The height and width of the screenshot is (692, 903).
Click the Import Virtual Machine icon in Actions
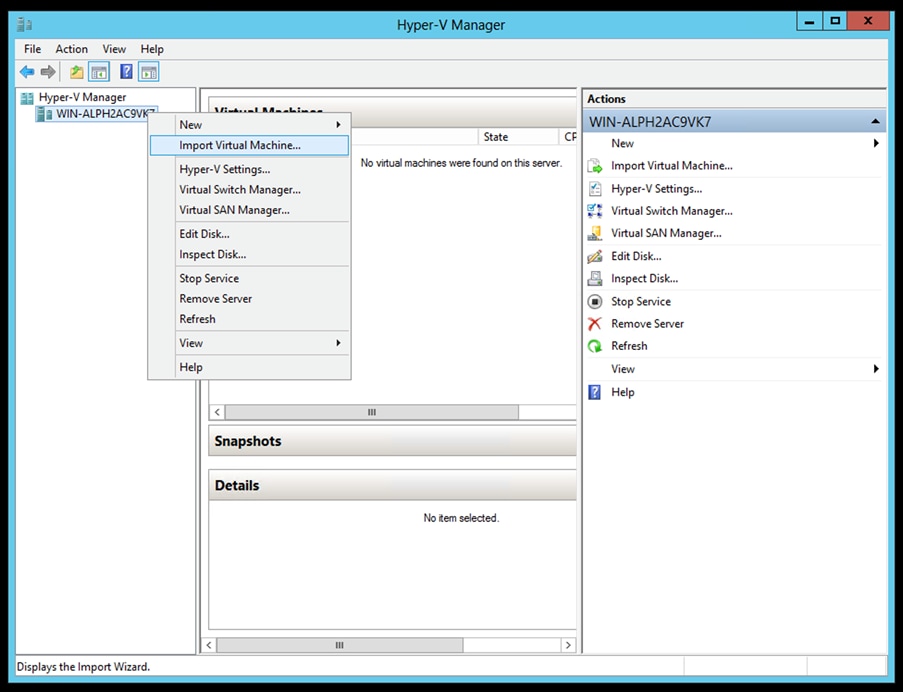[x=595, y=166]
